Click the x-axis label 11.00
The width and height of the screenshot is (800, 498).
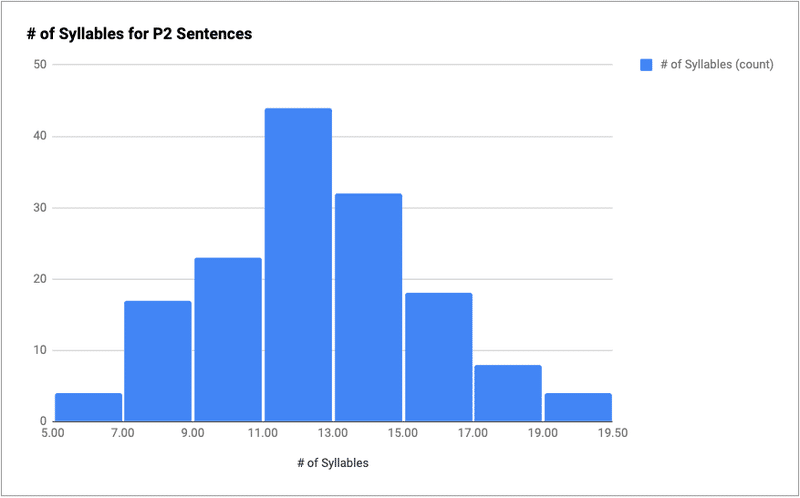click(263, 433)
